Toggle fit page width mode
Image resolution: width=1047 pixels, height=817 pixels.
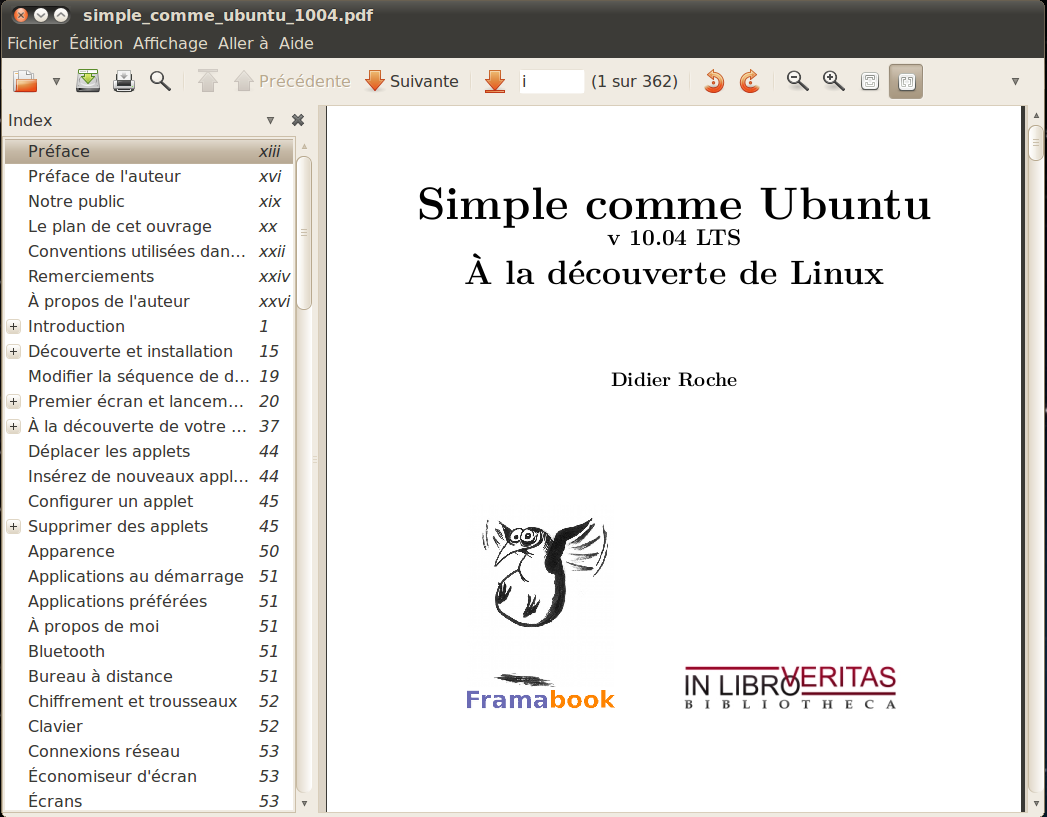[906, 81]
